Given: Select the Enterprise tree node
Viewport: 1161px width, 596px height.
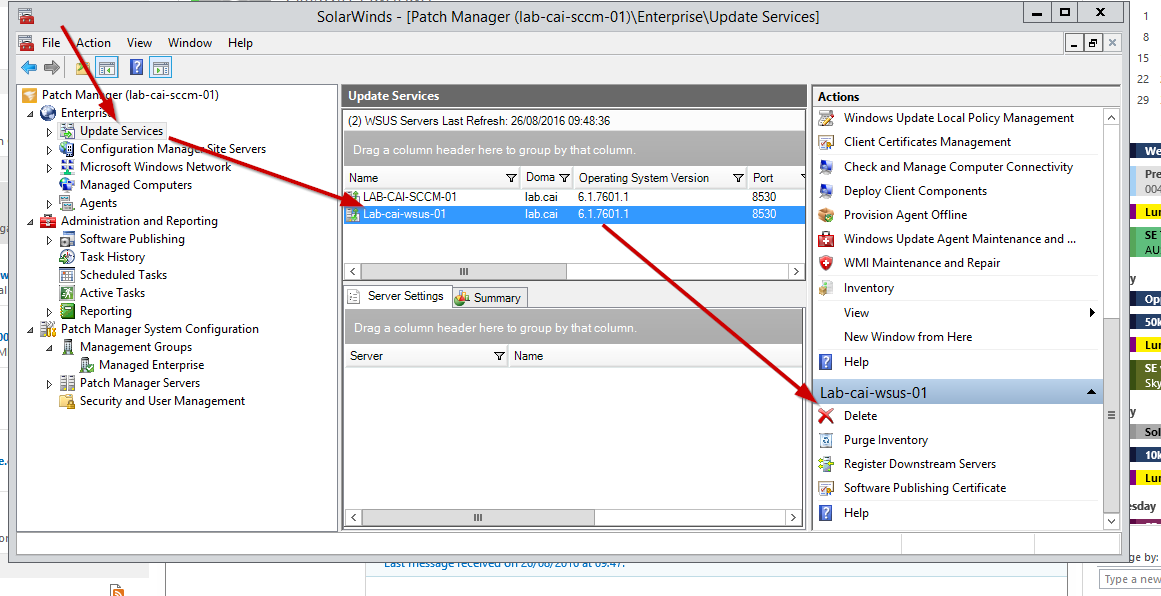Looking at the screenshot, I should click(x=87, y=113).
